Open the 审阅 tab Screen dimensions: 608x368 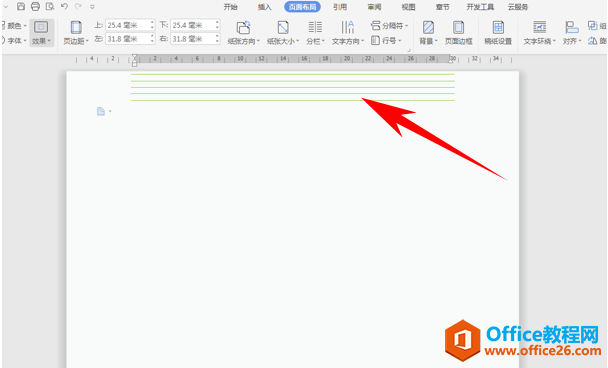pos(375,7)
